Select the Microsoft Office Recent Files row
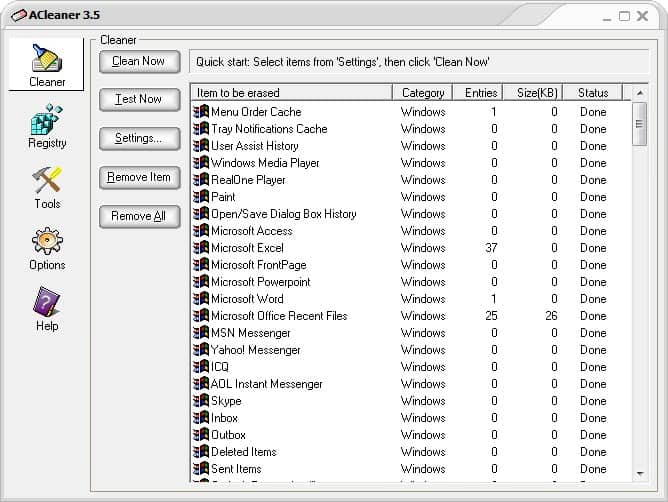The width and height of the screenshot is (668, 502). pyautogui.click(x=279, y=316)
